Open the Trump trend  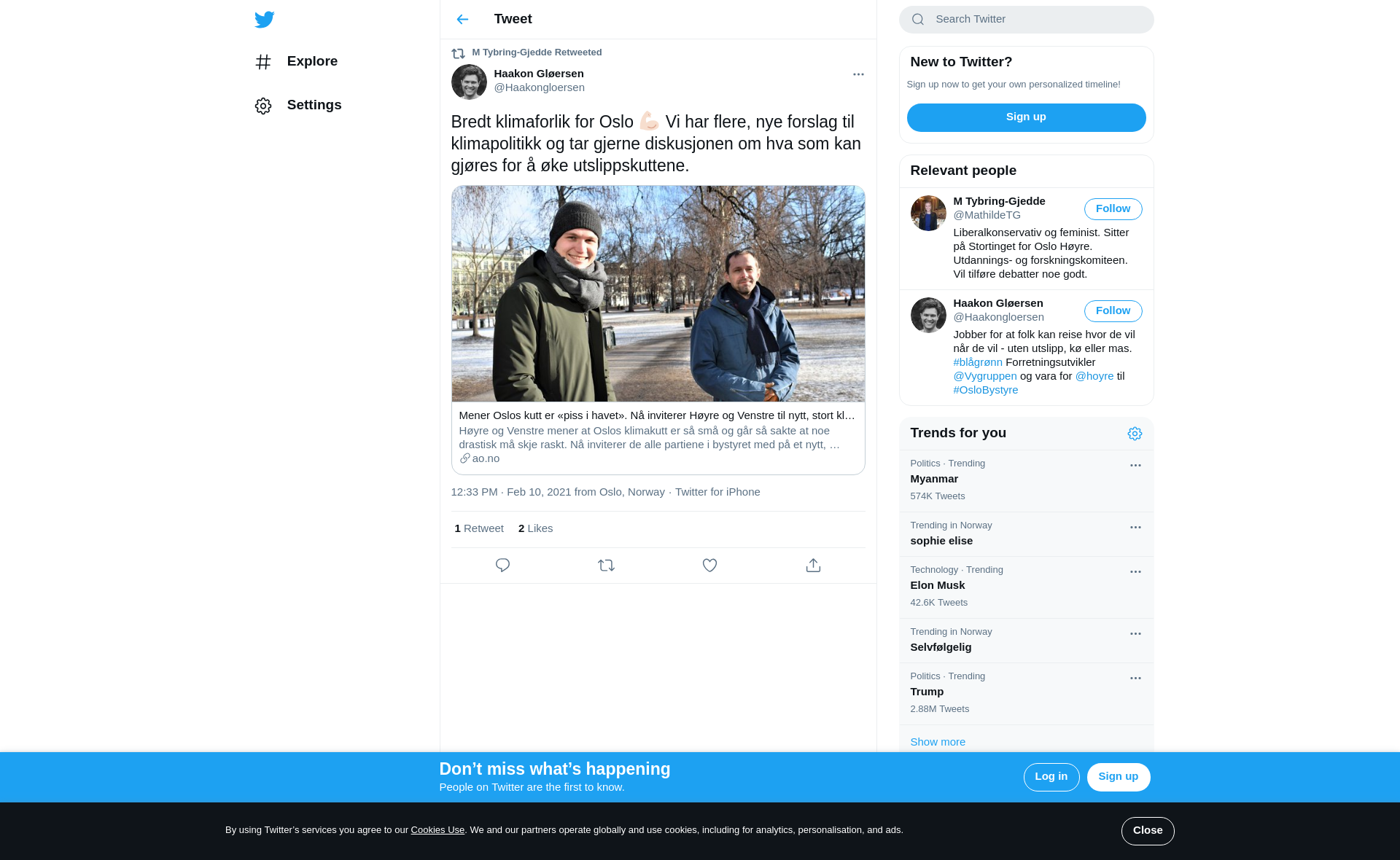coord(1026,694)
